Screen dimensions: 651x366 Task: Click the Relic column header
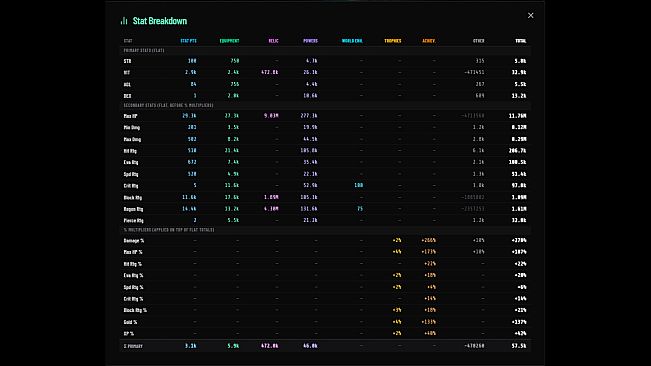273,41
